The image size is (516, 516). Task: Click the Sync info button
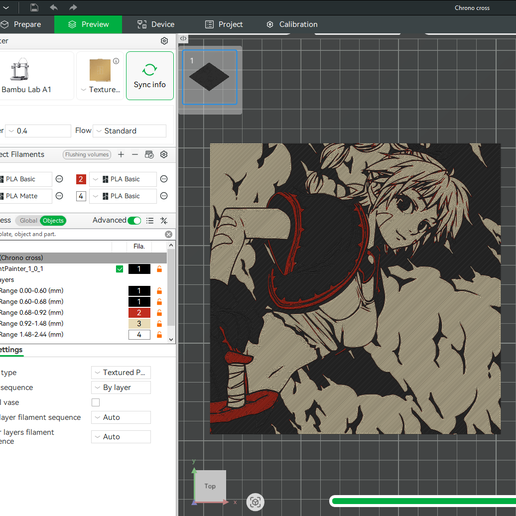[x=150, y=76]
